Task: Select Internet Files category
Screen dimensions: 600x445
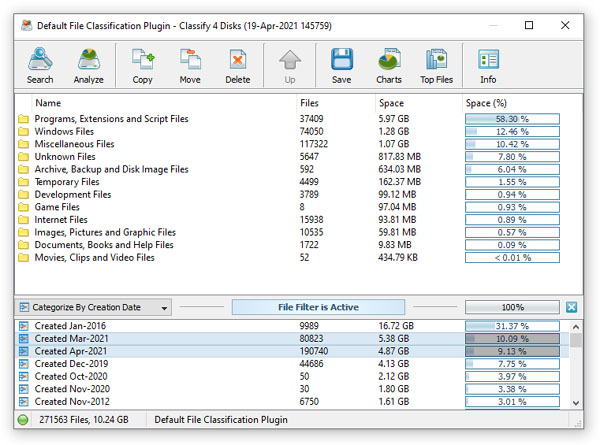Action: [x=61, y=220]
